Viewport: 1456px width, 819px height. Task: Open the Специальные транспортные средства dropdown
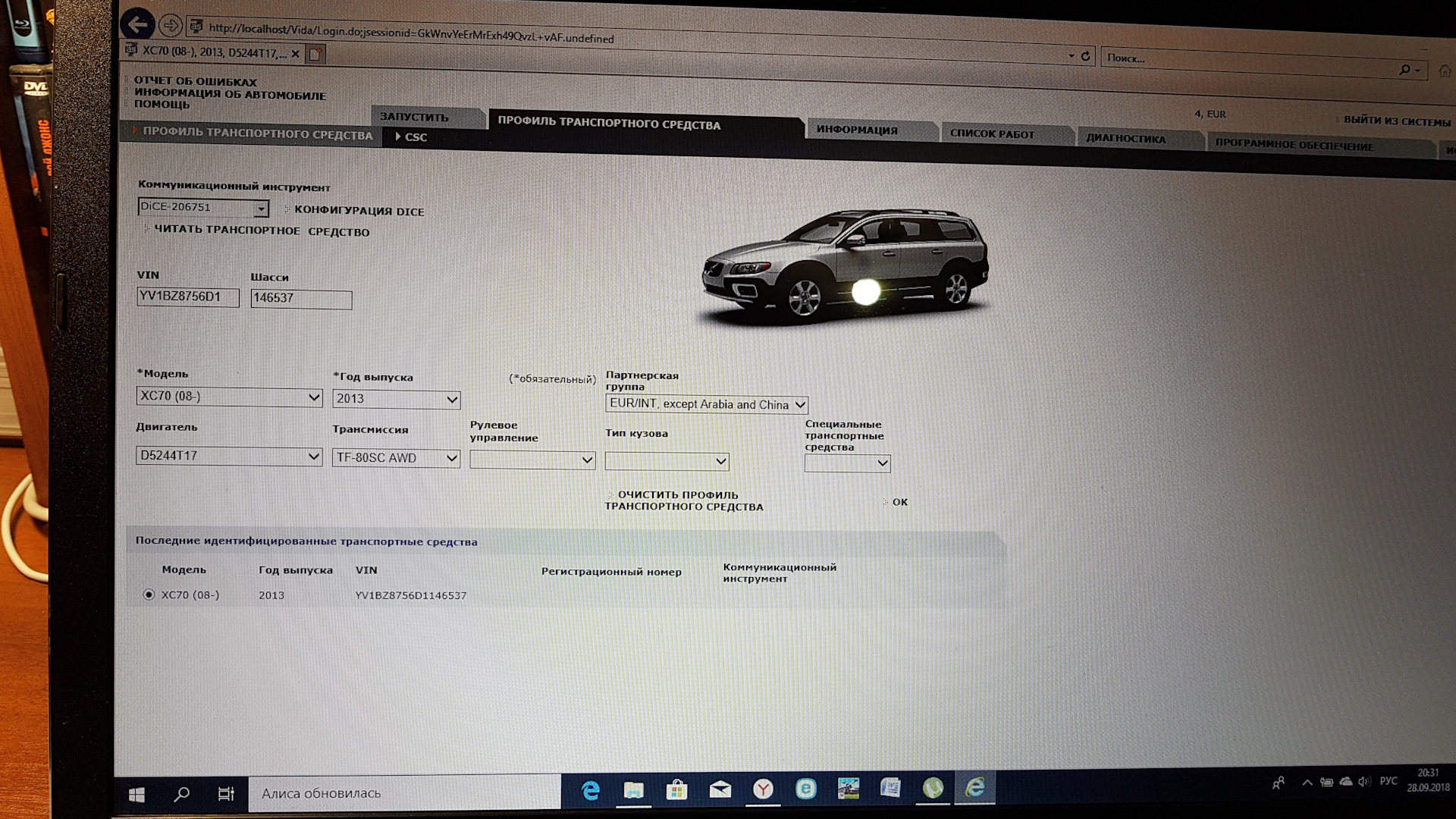(847, 463)
